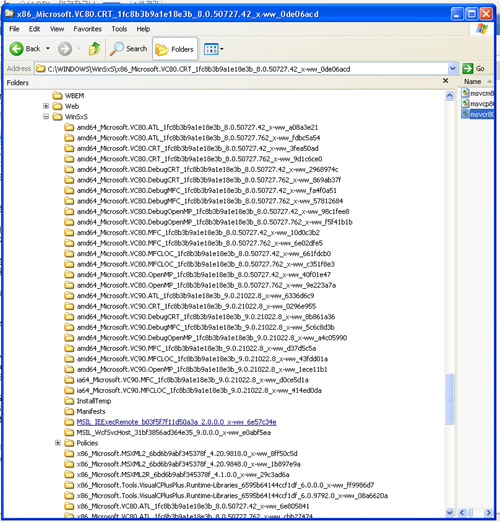
Task: Open Search with the magnifier icon
Action: 129,49
